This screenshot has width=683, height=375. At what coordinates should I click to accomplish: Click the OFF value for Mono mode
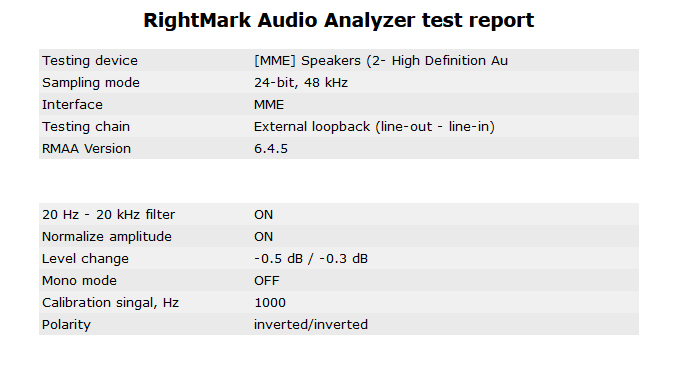click(x=267, y=280)
